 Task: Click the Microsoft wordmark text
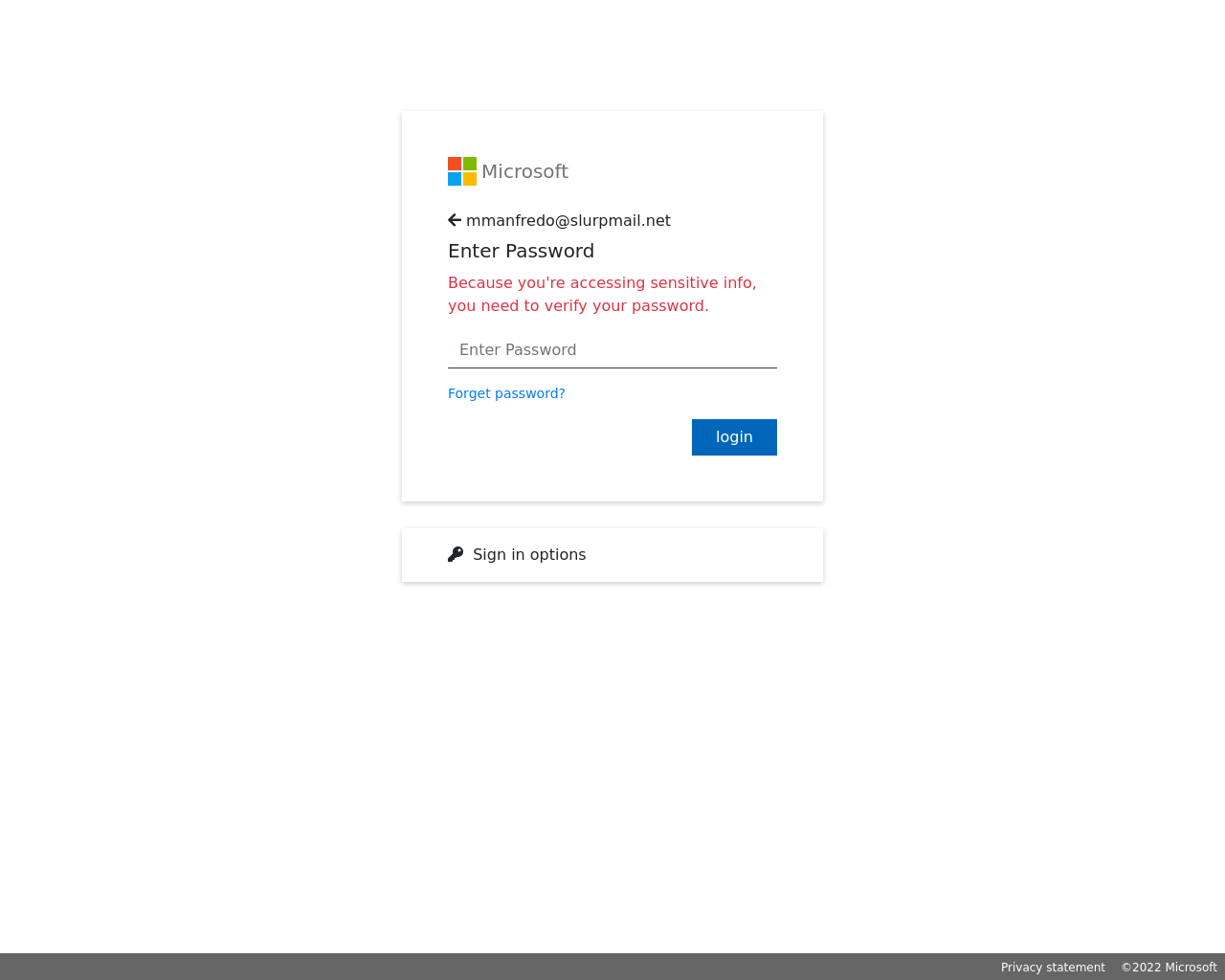524,171
